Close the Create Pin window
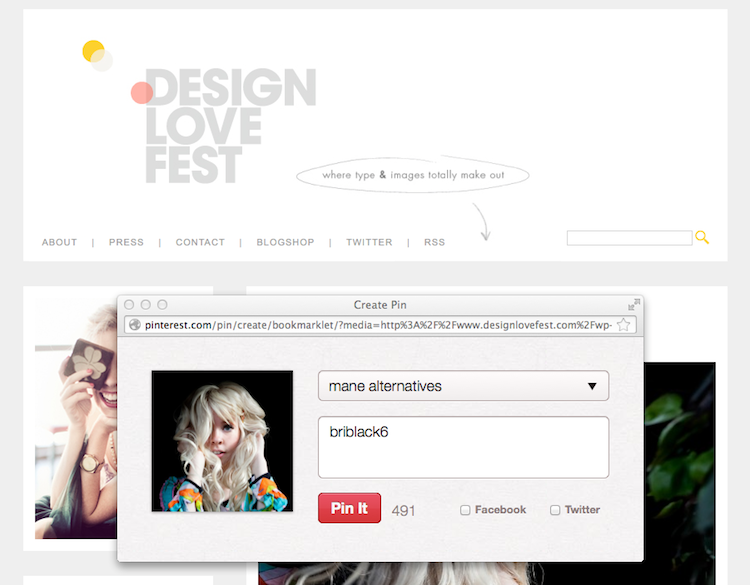The height and width of the screenshot is (585, 750). click(129, 305)
